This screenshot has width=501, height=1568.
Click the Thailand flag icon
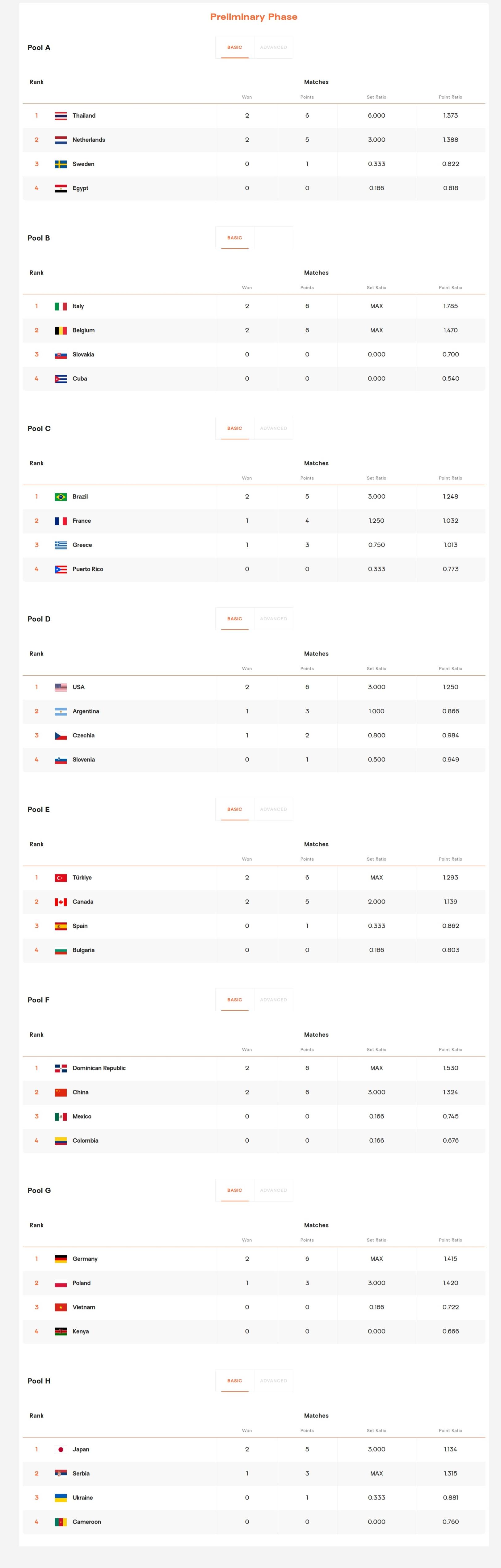tap(61, 116)
